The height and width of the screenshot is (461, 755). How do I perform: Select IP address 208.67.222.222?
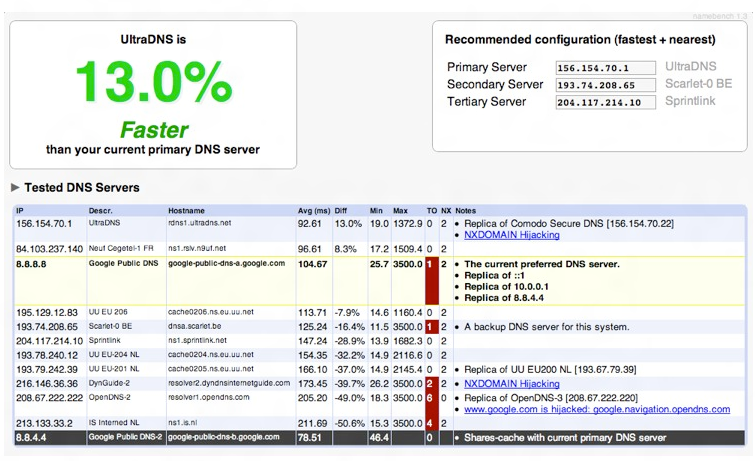[x=50, y=398]
